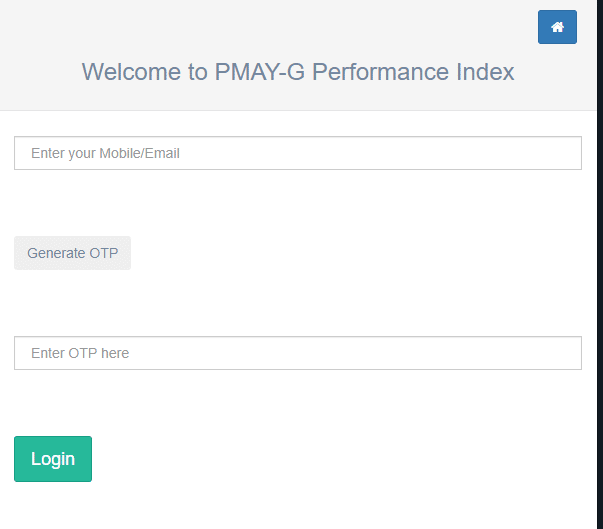Screen dimensions: 603x529
Task: Place the cursor in the OTP box
Action: [298, 353]
